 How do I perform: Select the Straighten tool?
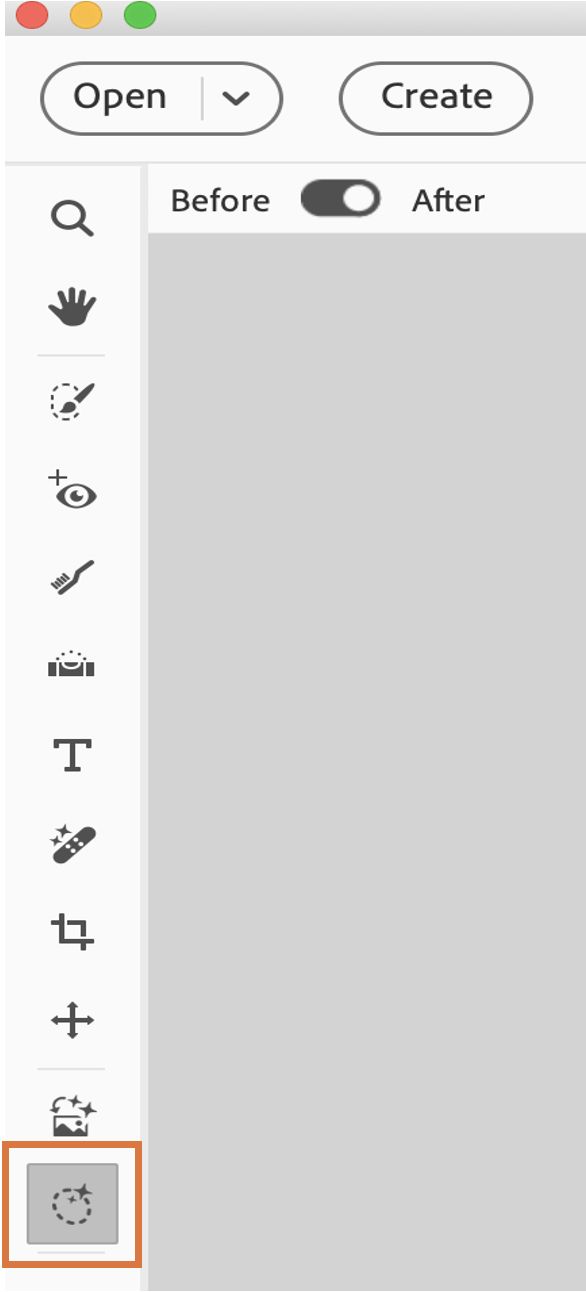tap(72, 663)
